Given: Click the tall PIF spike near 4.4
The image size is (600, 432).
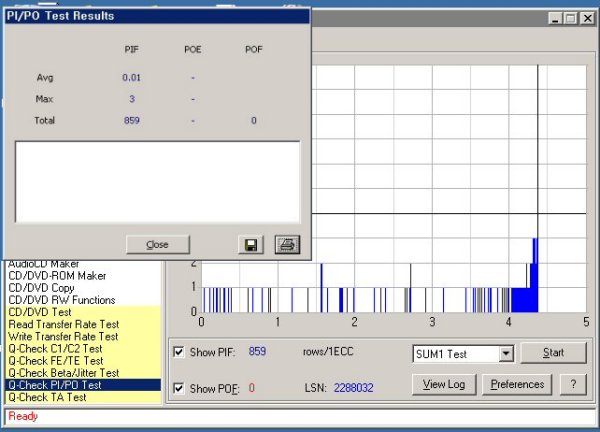Looking at the screenshot, I should [536, 275].
